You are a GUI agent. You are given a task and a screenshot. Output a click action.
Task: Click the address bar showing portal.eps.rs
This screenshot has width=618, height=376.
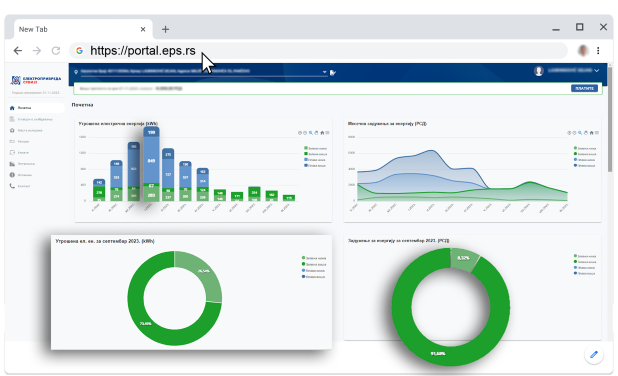318,50
